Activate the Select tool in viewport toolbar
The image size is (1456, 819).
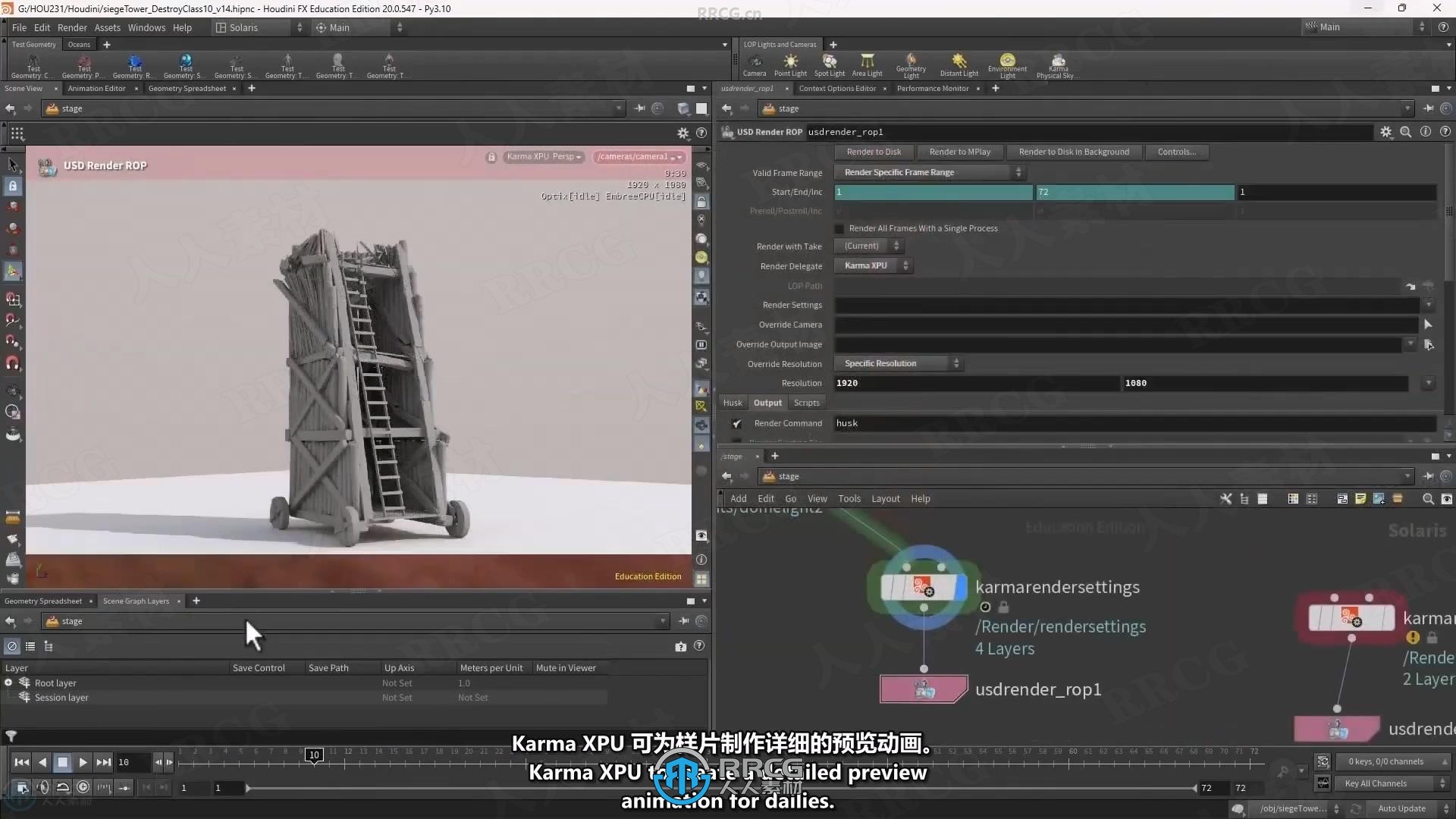click(13, 165)
